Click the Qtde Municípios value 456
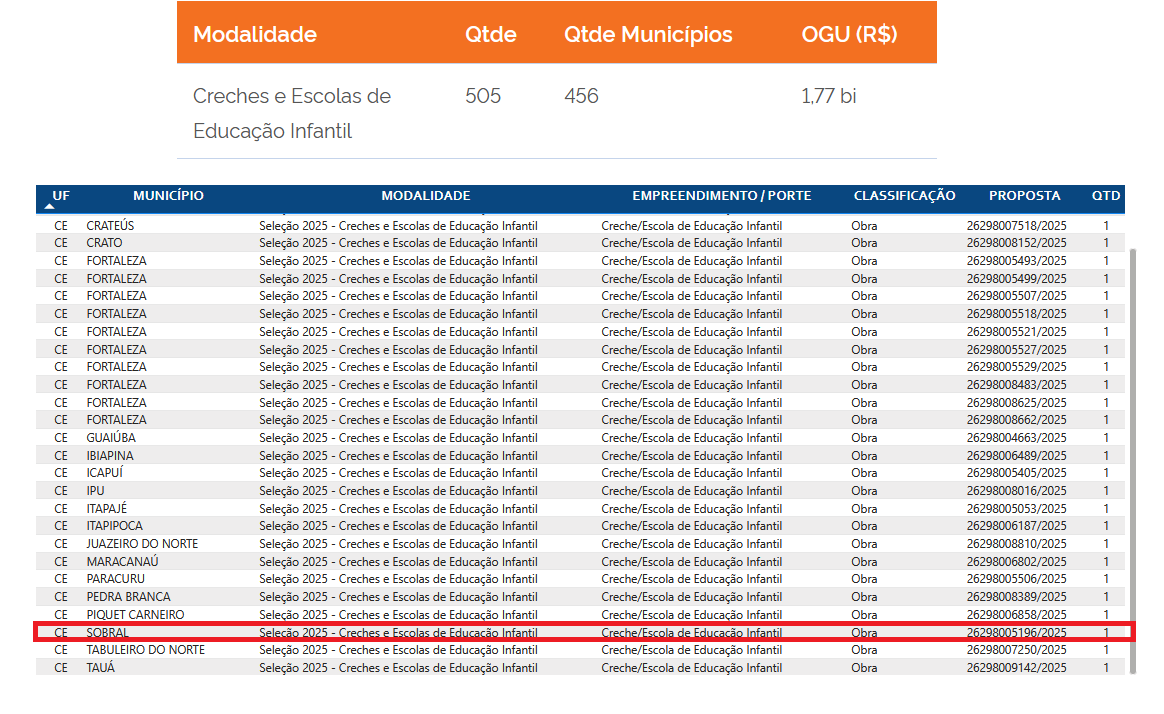The width and height of the screenshot is (1164, 714). click(581, 97)
